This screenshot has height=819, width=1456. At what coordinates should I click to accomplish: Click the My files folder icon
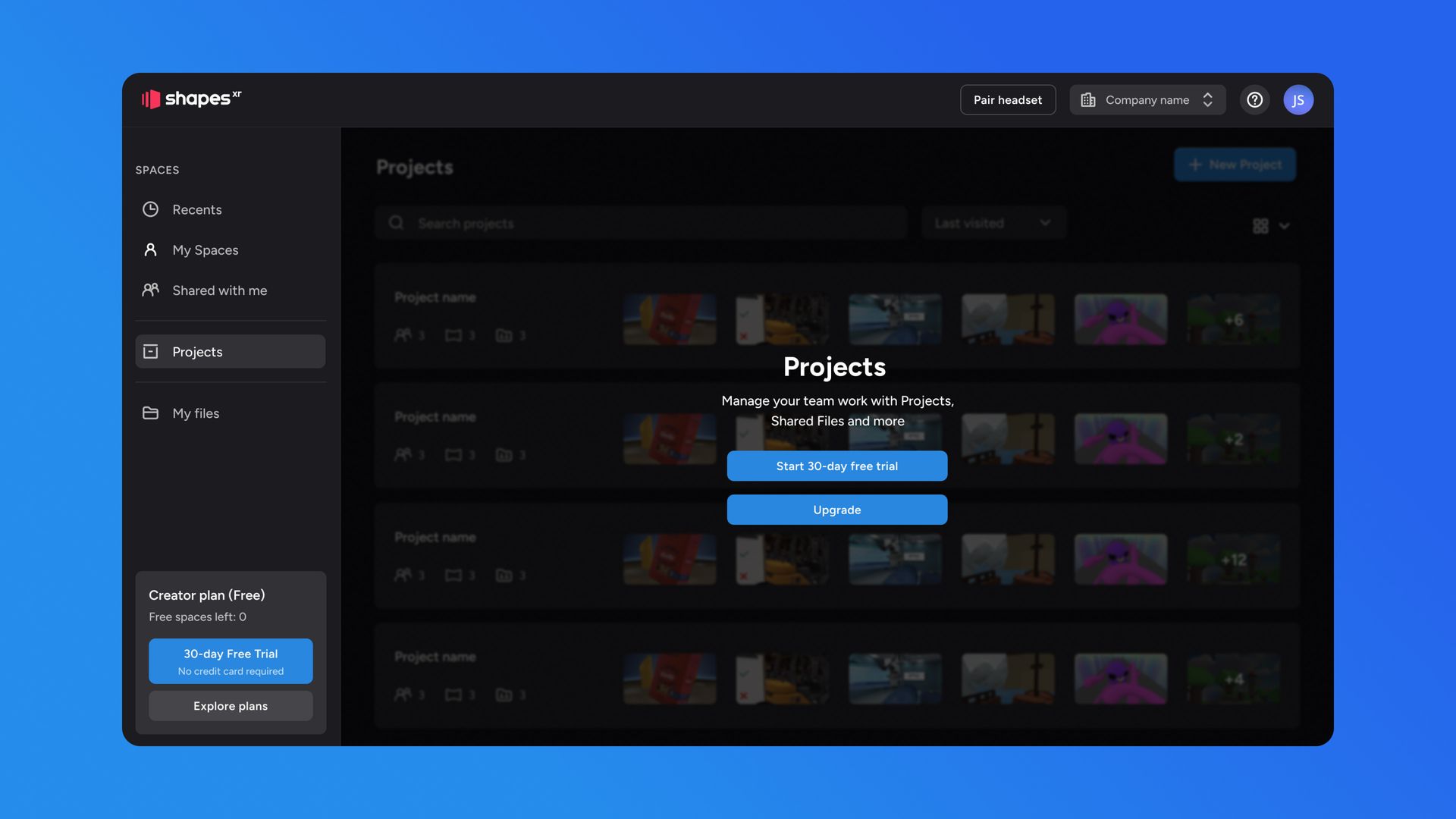[x=151, y=413]
